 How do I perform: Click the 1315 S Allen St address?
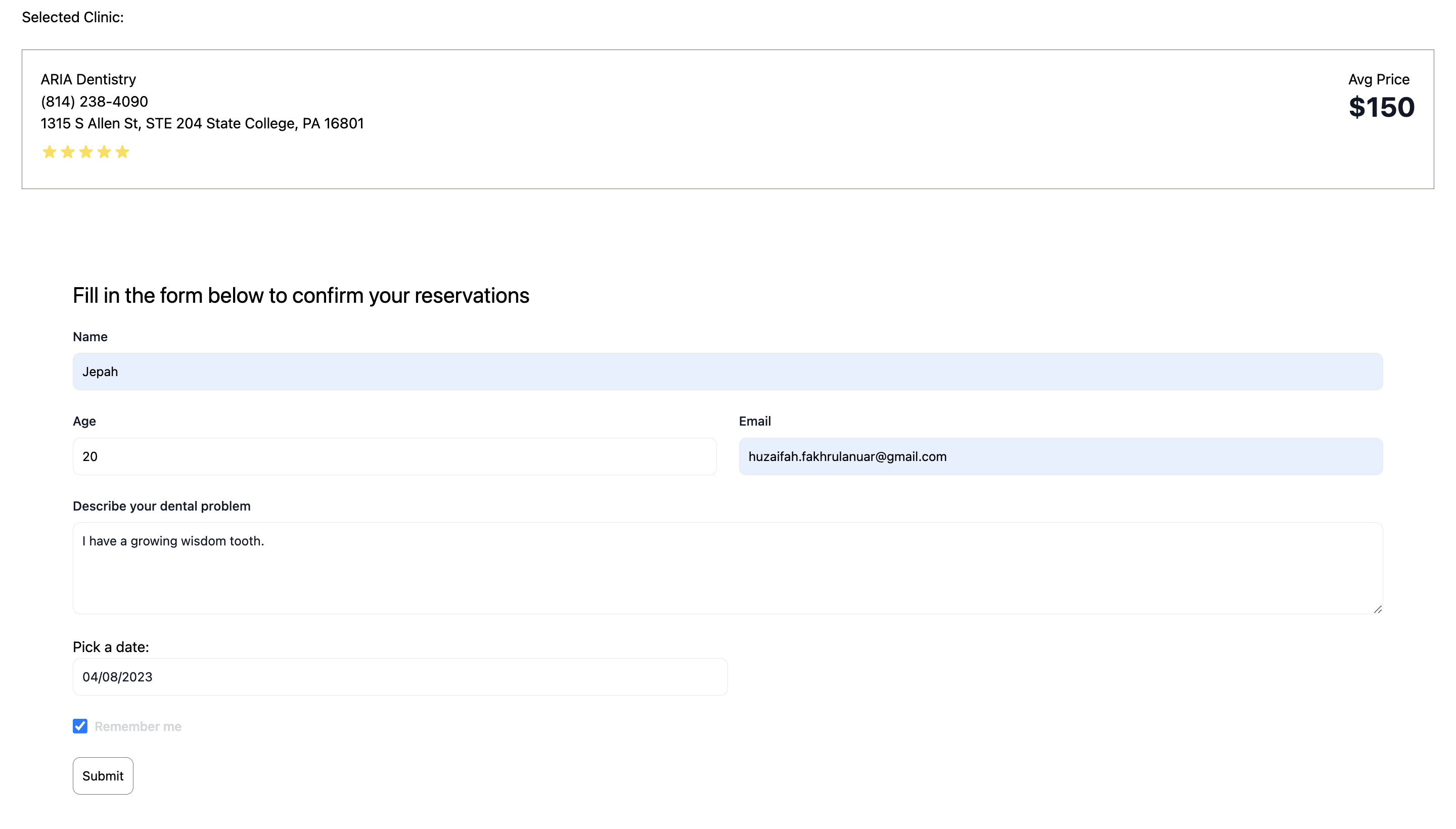(x=202, y=123)
